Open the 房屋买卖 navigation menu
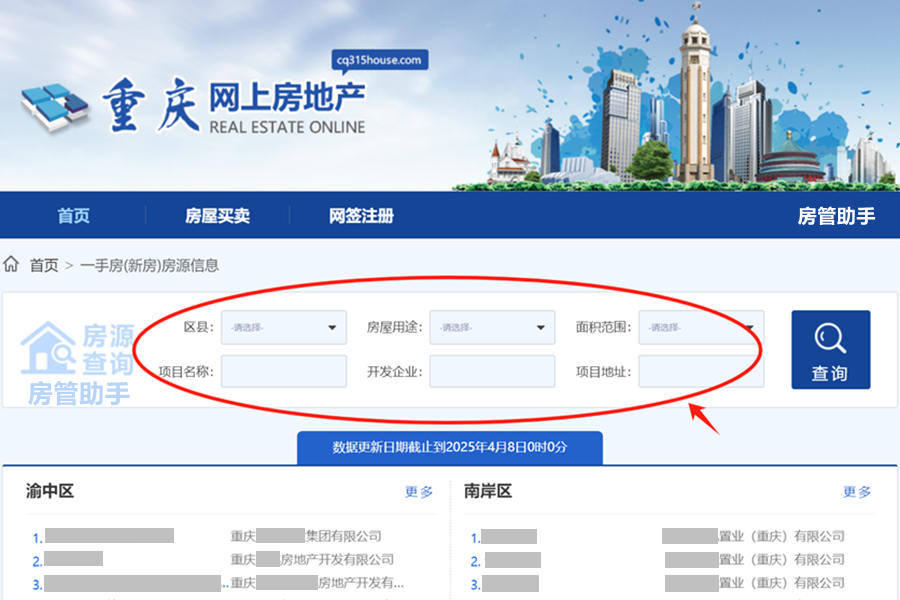The width and height of the screenshot is (900, 600). (x=218, y=214)
